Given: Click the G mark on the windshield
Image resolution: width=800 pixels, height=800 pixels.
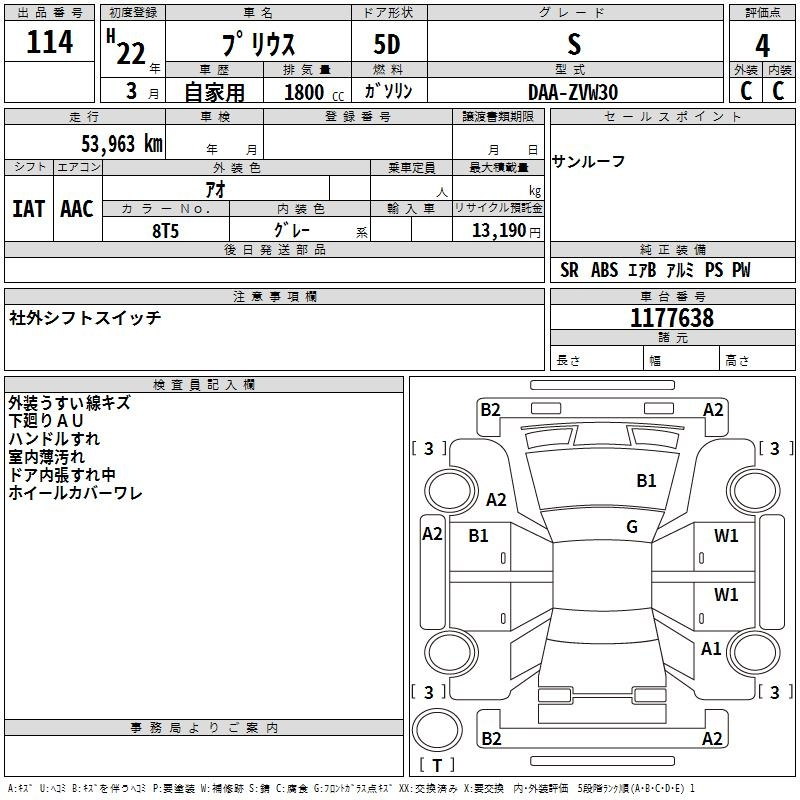Looking at the screenshot, I should point(632,527).
